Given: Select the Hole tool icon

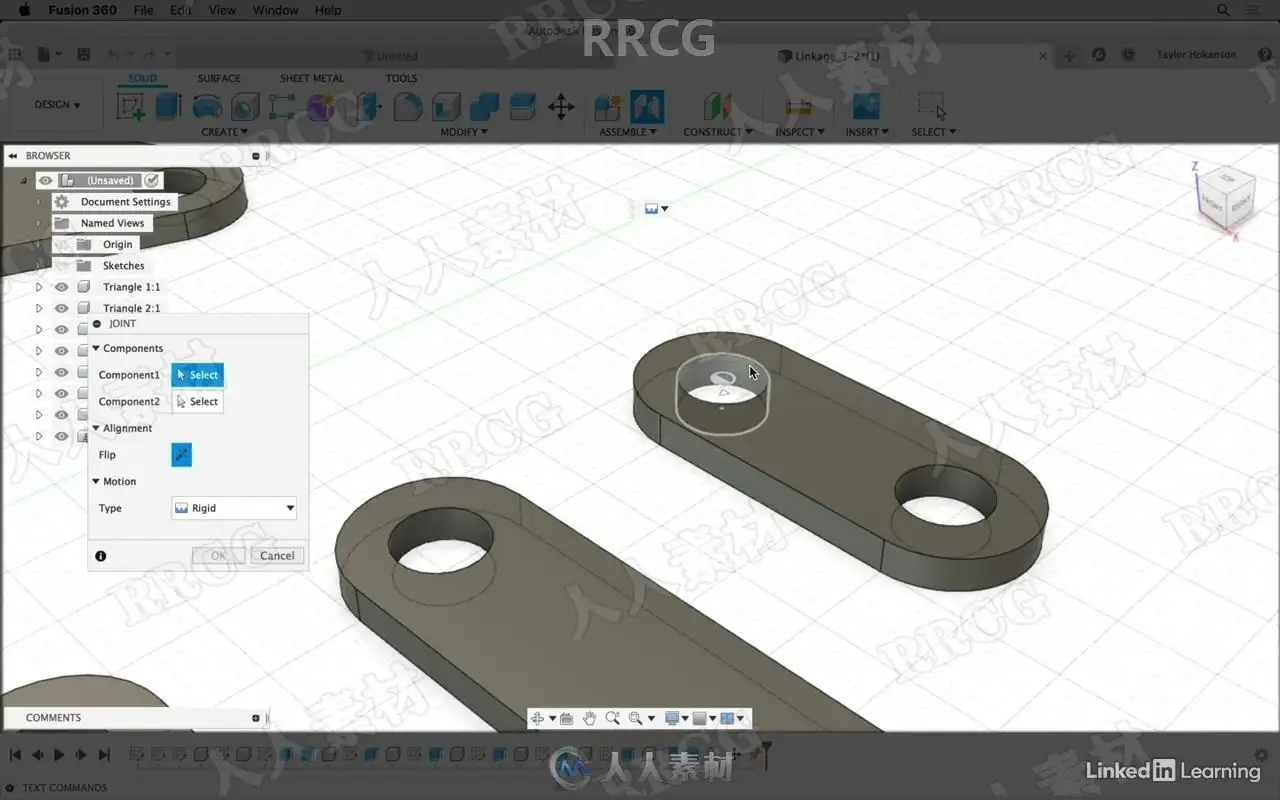Looking at the screenshot, I should (x=245, y=106).
